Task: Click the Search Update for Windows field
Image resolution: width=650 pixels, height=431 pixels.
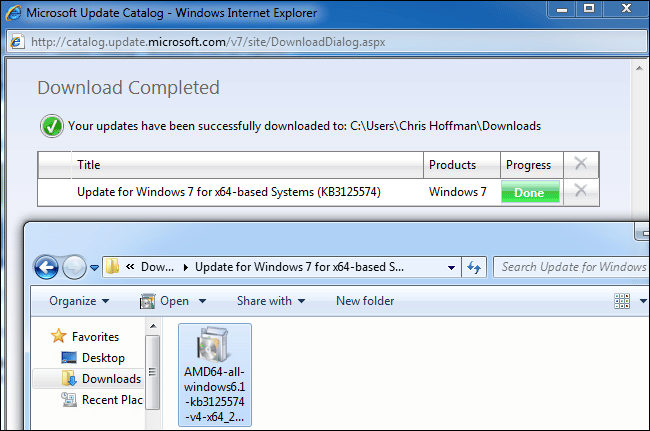Action: tap(572, 267)
